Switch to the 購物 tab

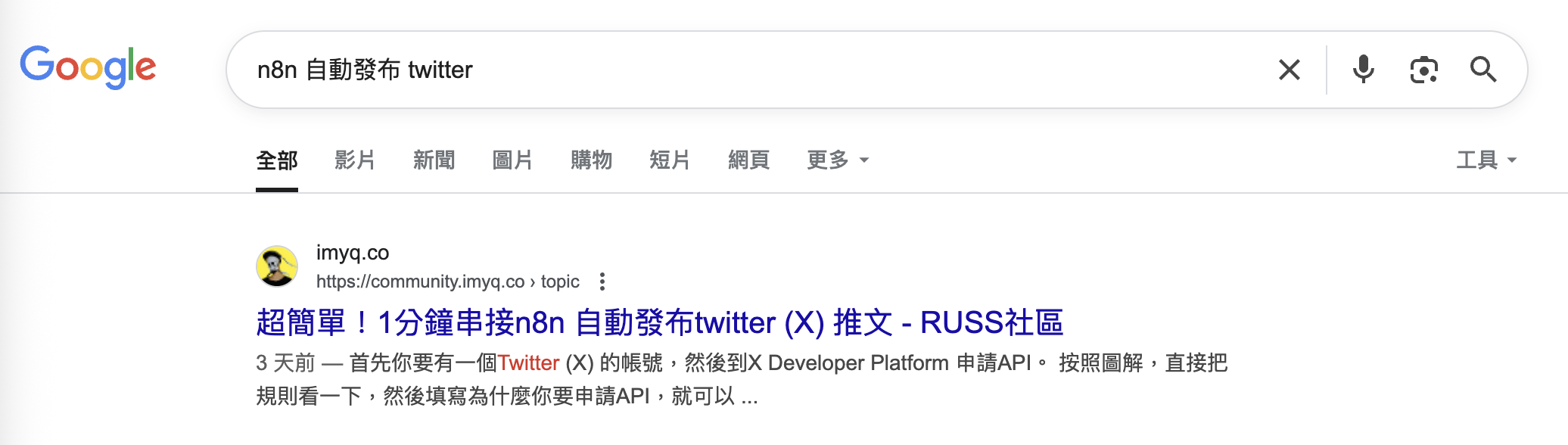pos(591,160)
